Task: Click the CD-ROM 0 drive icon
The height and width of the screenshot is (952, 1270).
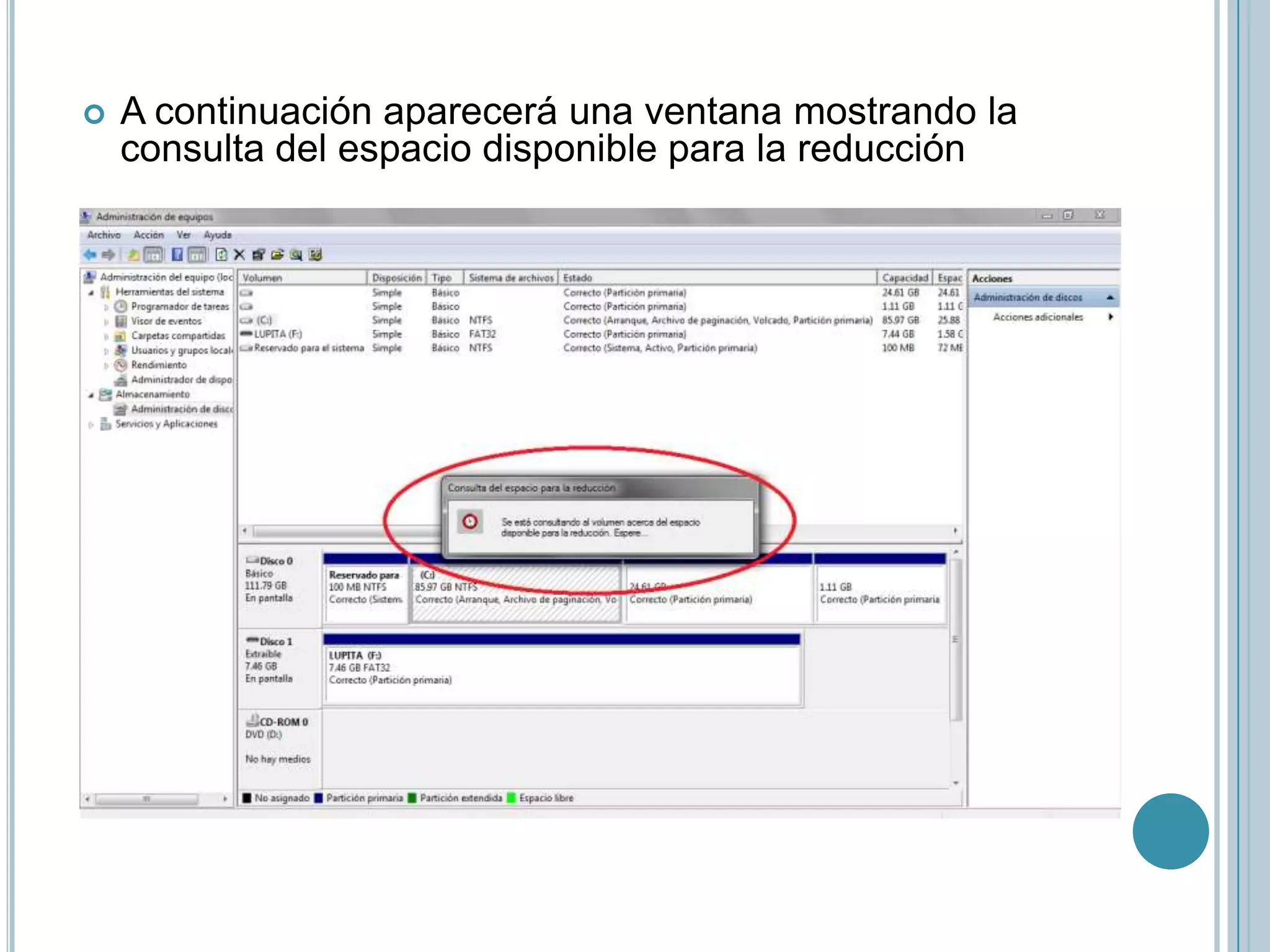Action: point(252,721)
